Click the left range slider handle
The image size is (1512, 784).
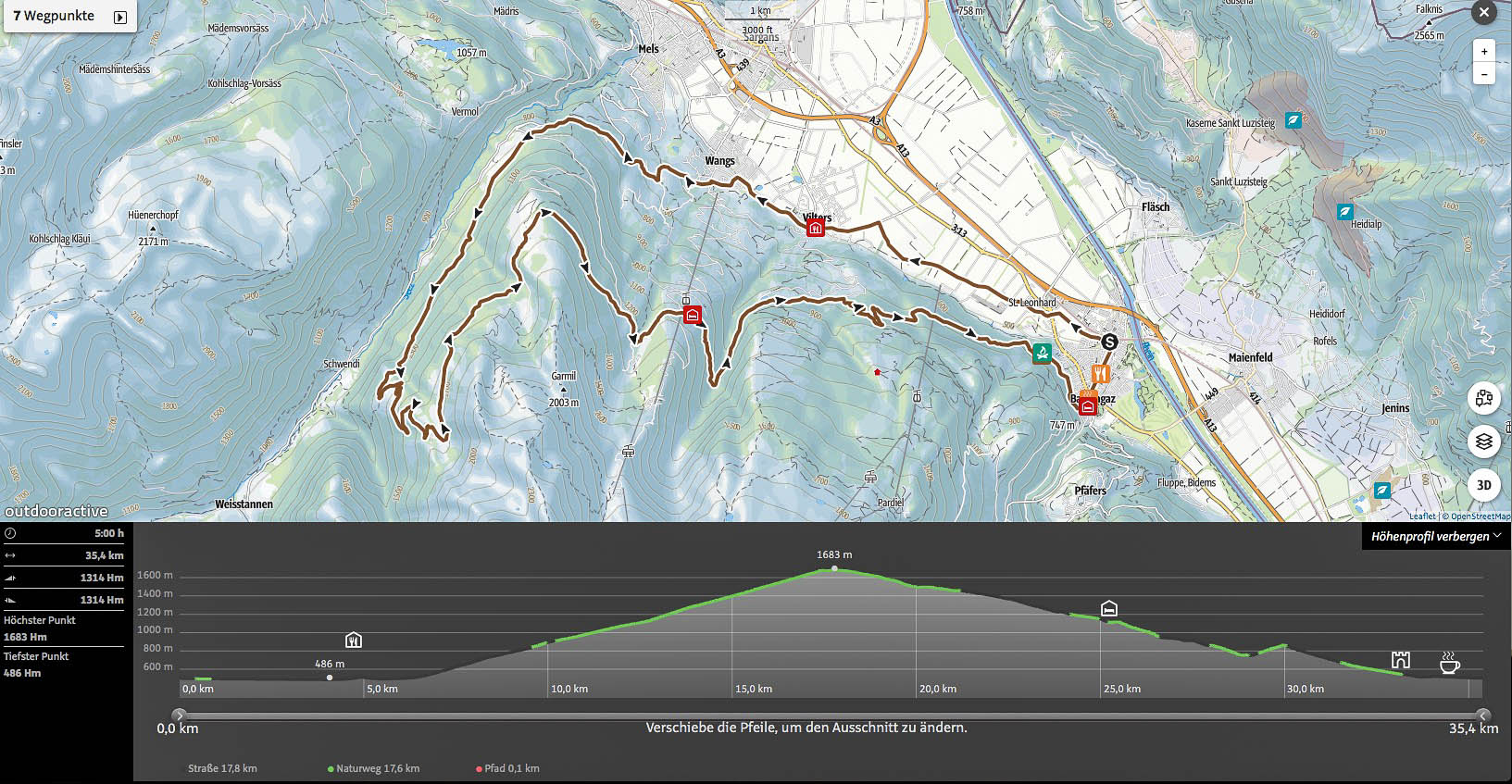pyautogui.click(x=180, y=715)
